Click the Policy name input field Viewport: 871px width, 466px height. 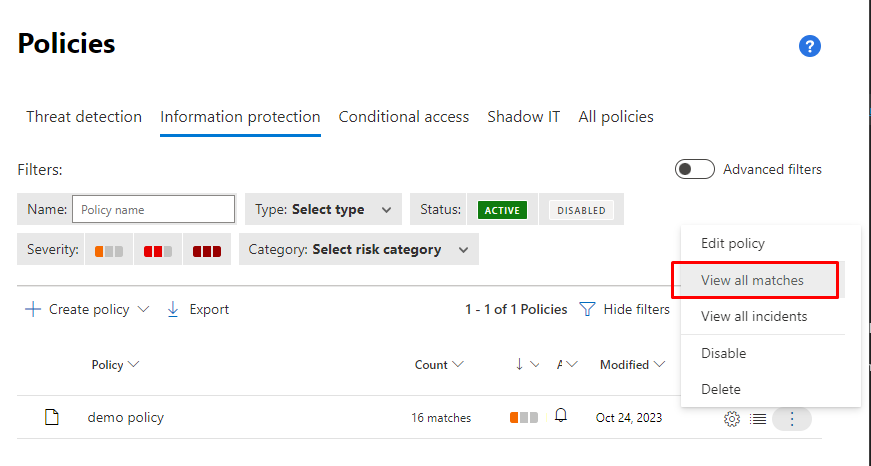coord(153,209)
